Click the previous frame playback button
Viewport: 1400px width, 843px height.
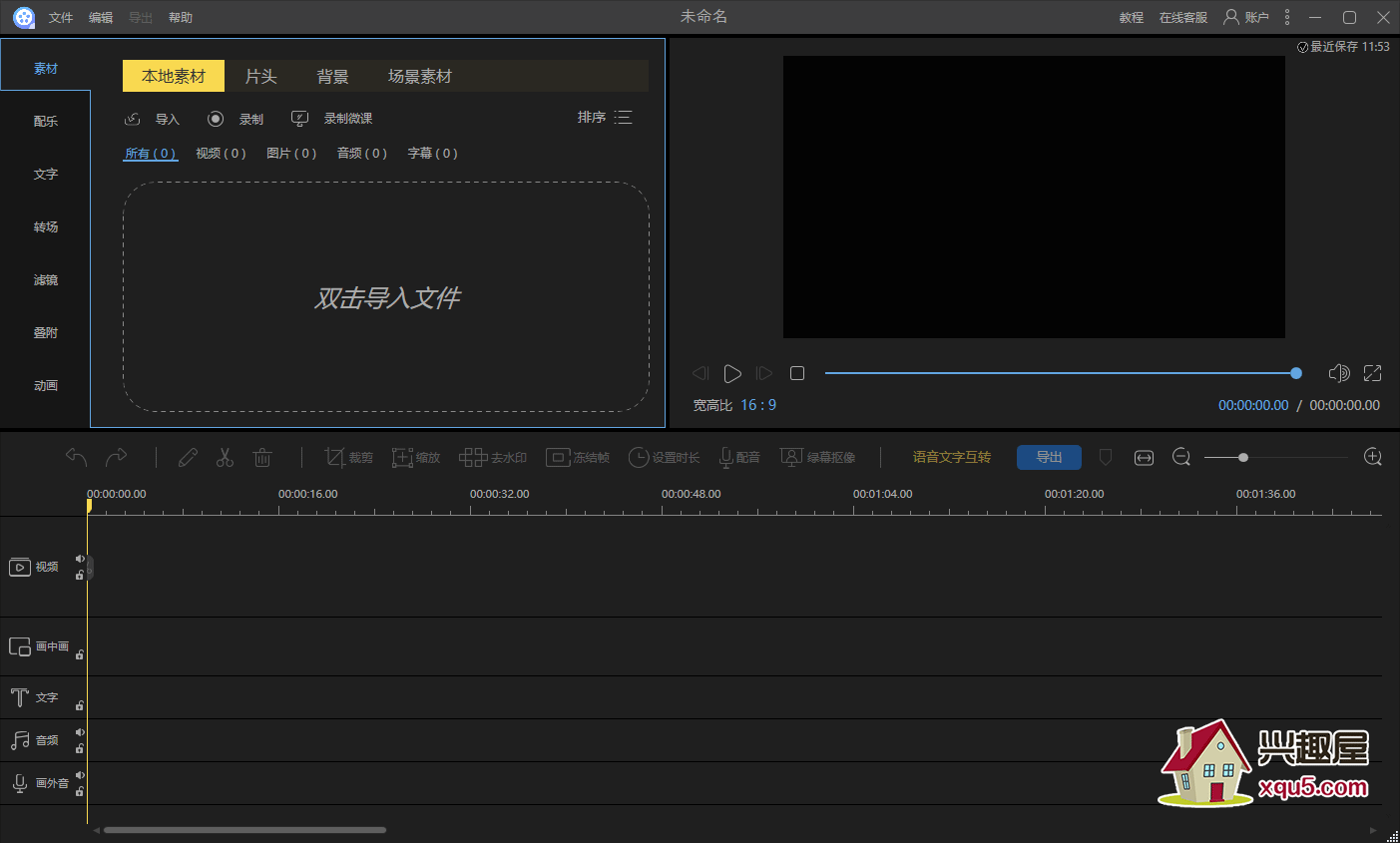point(700,373)
